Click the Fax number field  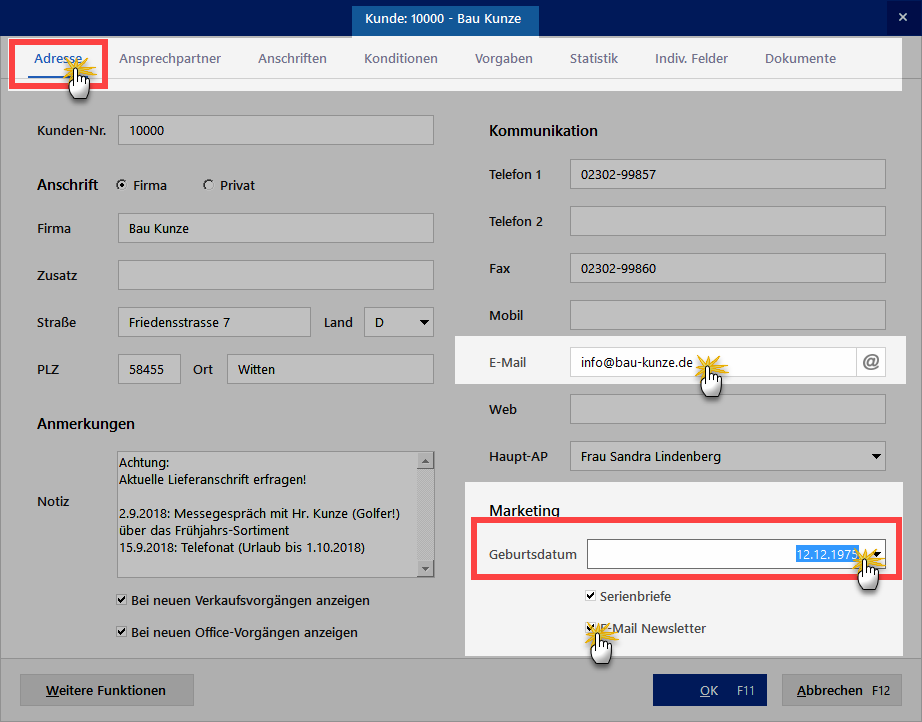coord(727,268)
